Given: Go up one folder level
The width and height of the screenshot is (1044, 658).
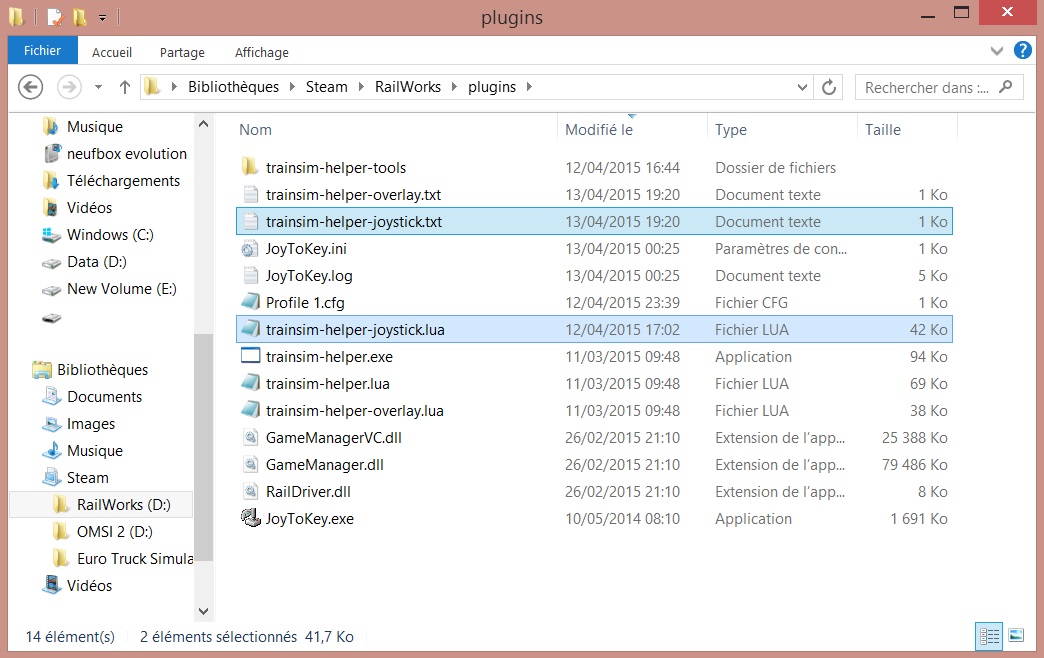Looking at the screenshot, I should pos(125,87).
